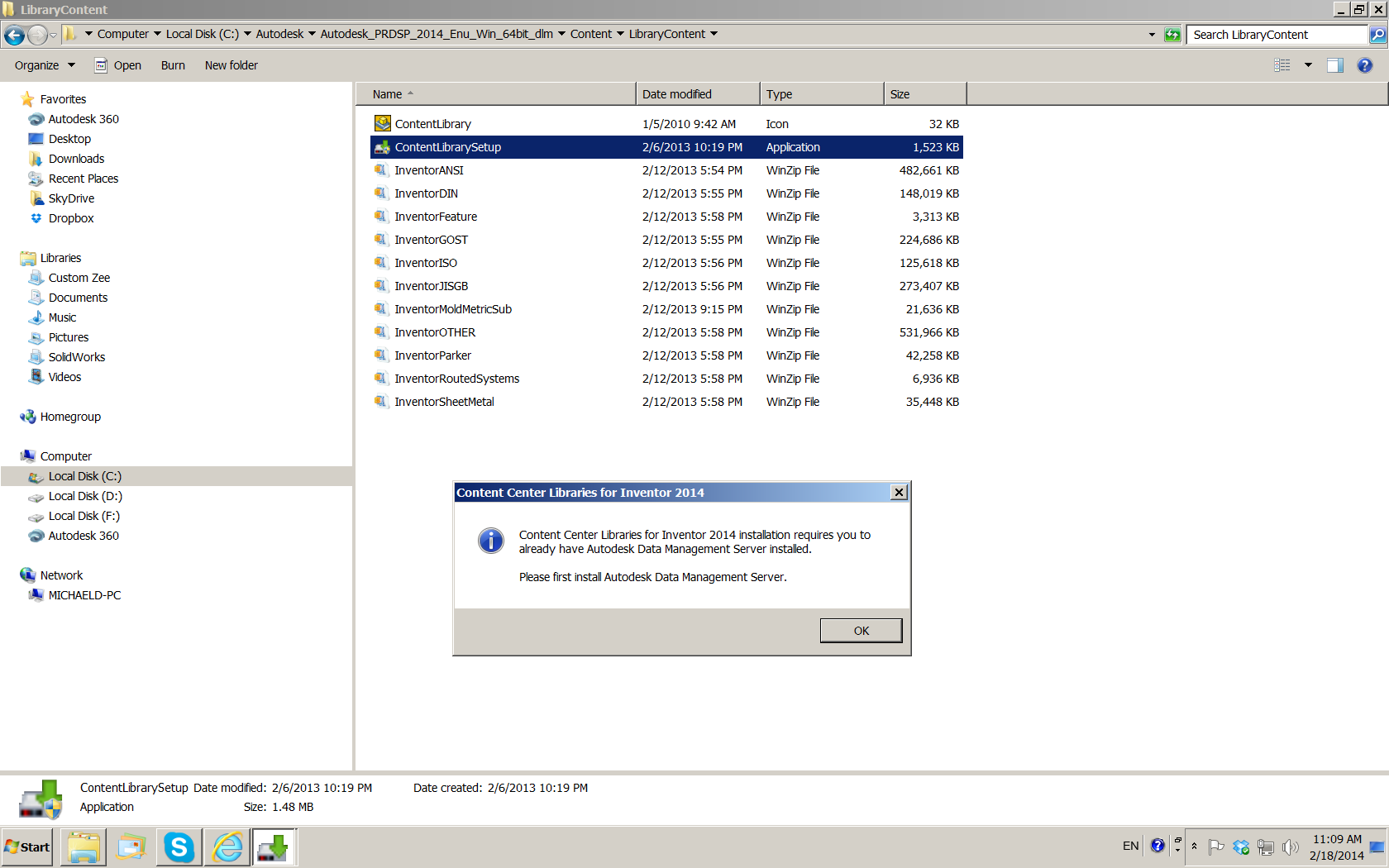Sort by the Type column header
This screenshot has width=1389, height=868.
point(822,94)
